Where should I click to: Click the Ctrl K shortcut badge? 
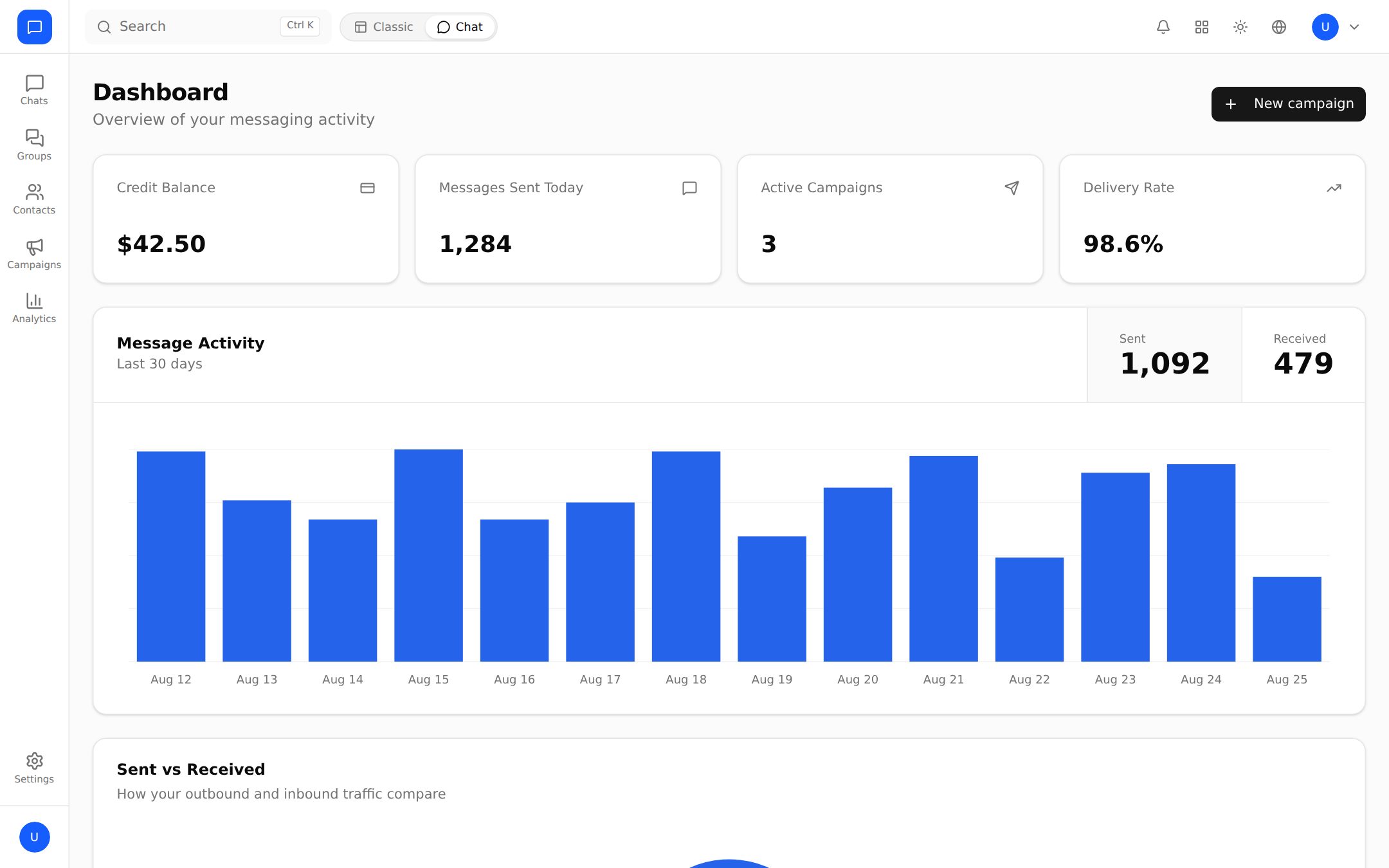pos(300,26)
